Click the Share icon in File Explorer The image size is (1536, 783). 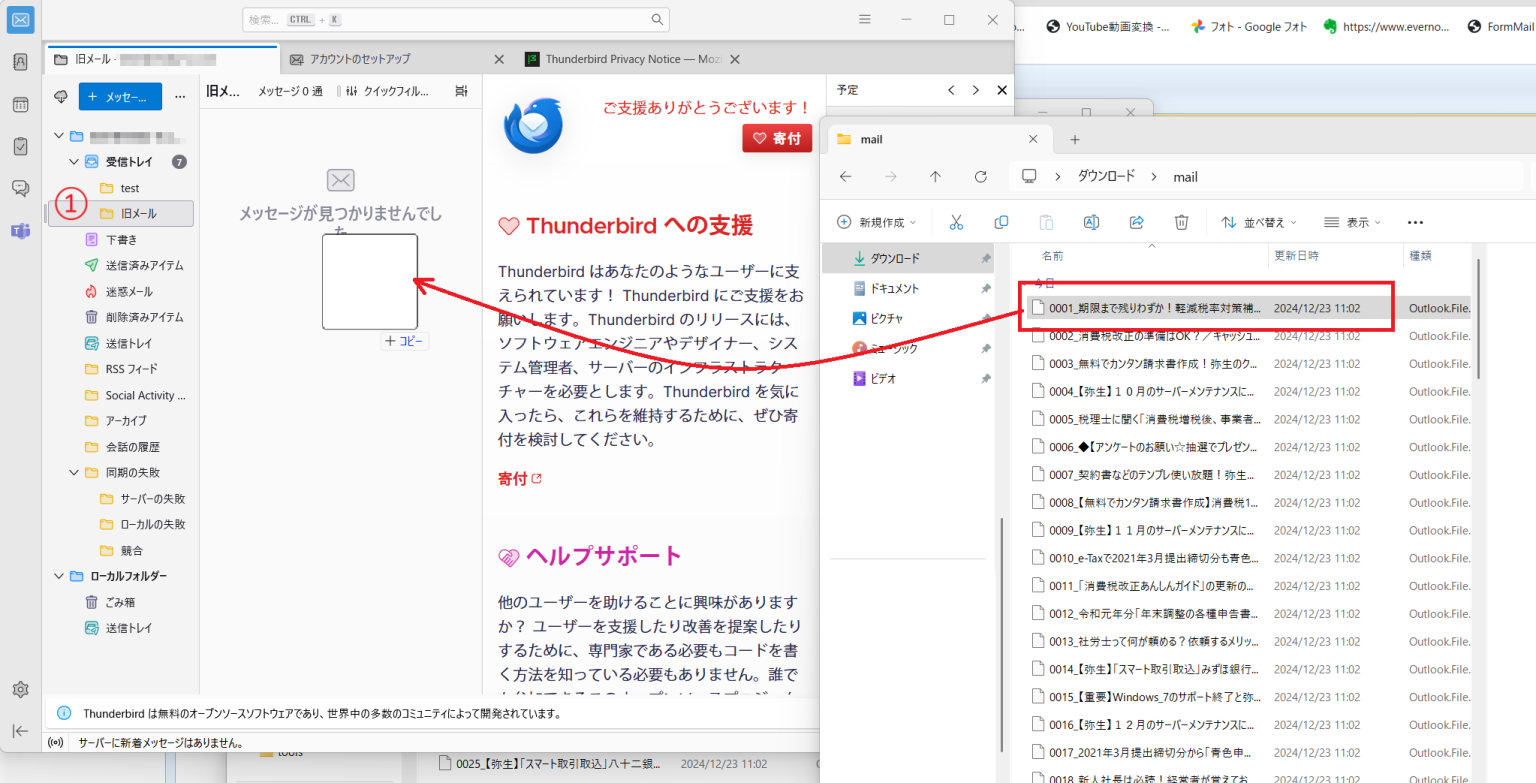click(x=1137, y=222)
